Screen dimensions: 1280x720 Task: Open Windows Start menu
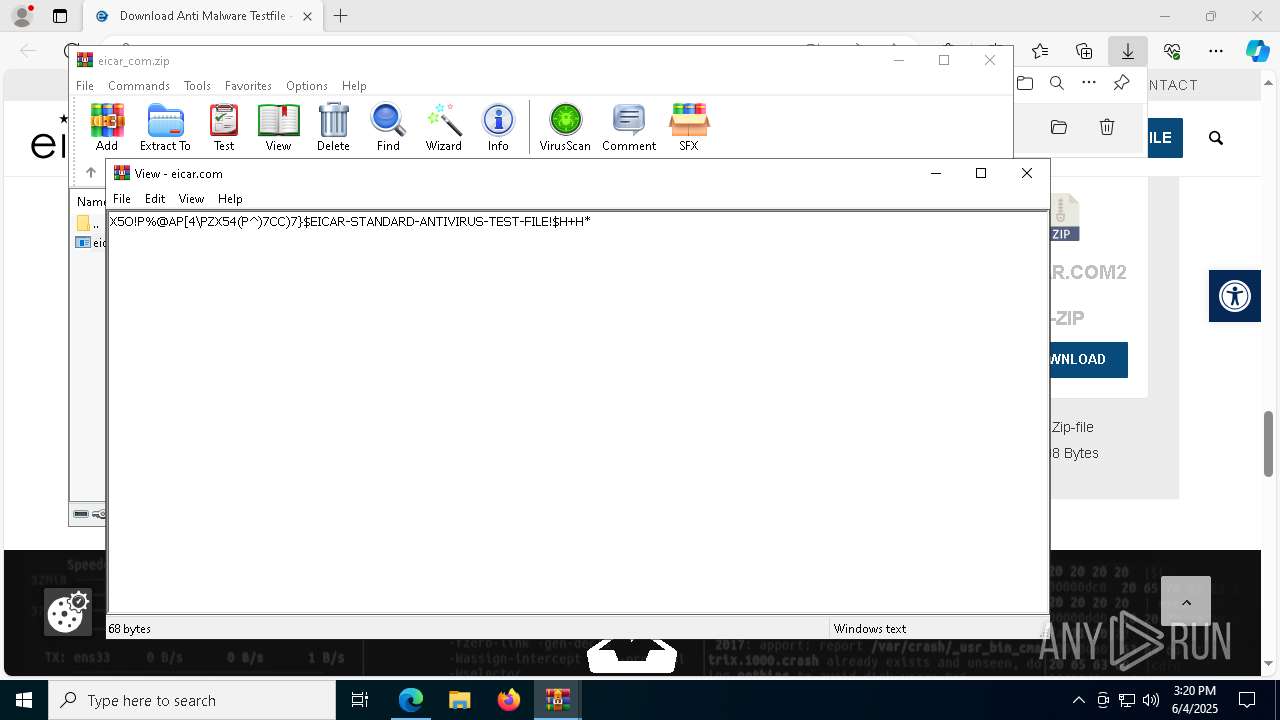point(24,700)
